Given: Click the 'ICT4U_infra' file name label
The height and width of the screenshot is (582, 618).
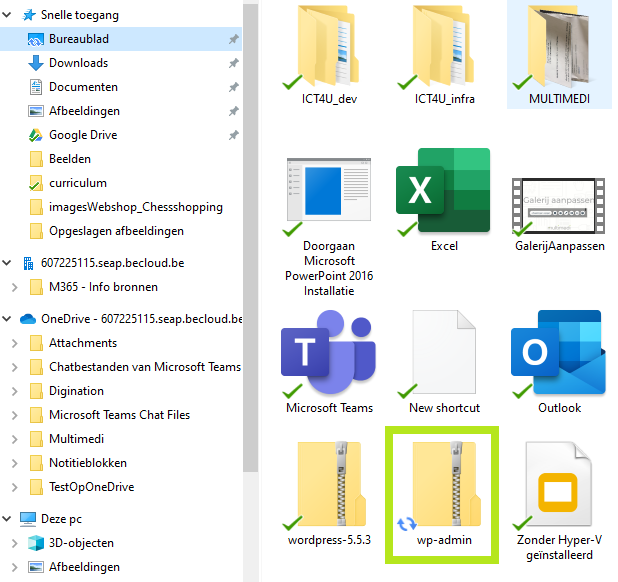Looking at the screenshot, I should click(444, 99).
